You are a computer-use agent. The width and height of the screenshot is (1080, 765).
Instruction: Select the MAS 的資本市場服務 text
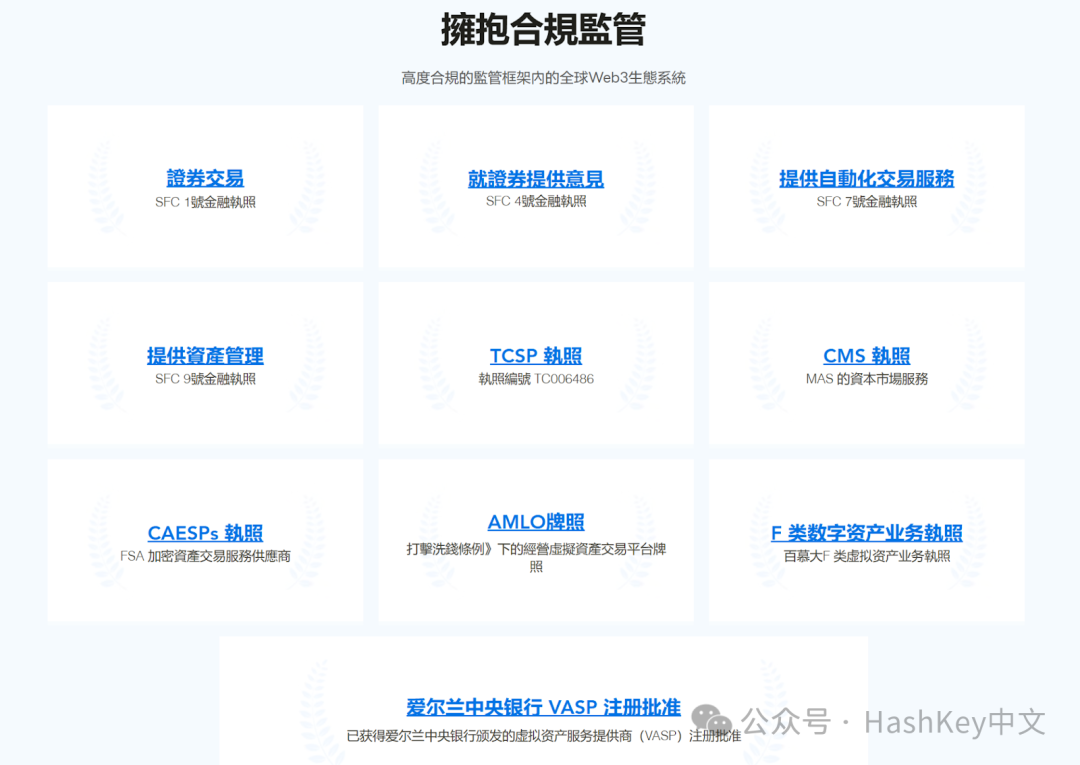(866, 379)
